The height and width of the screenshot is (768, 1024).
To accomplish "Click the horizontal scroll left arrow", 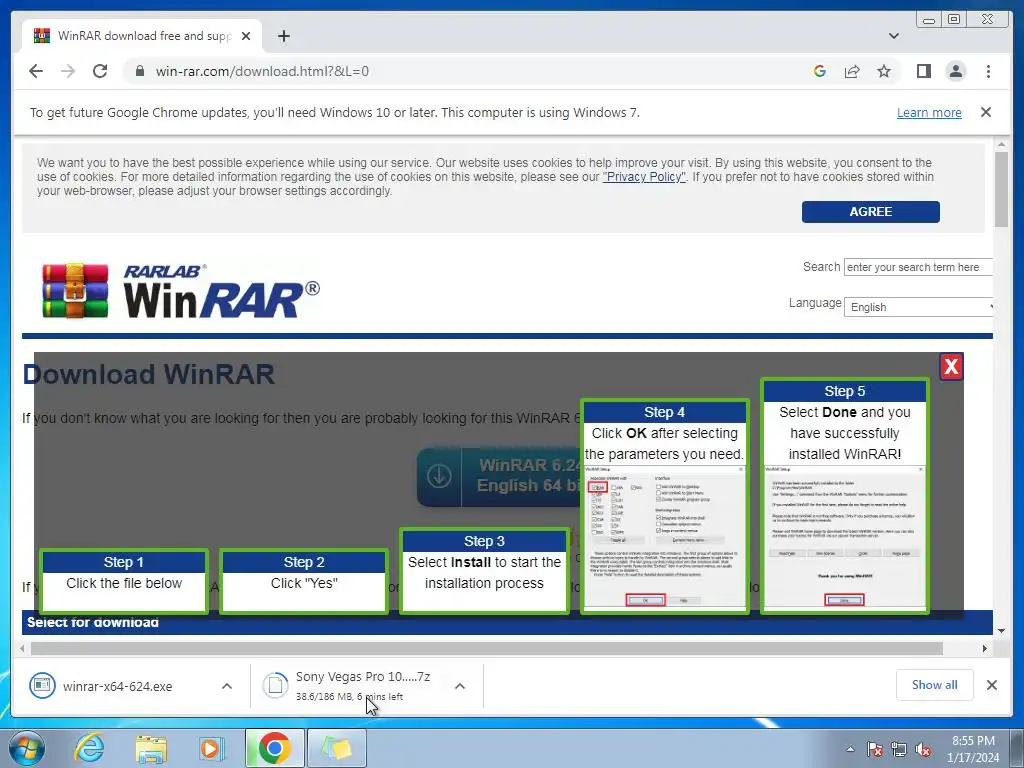I will (23, 648).
